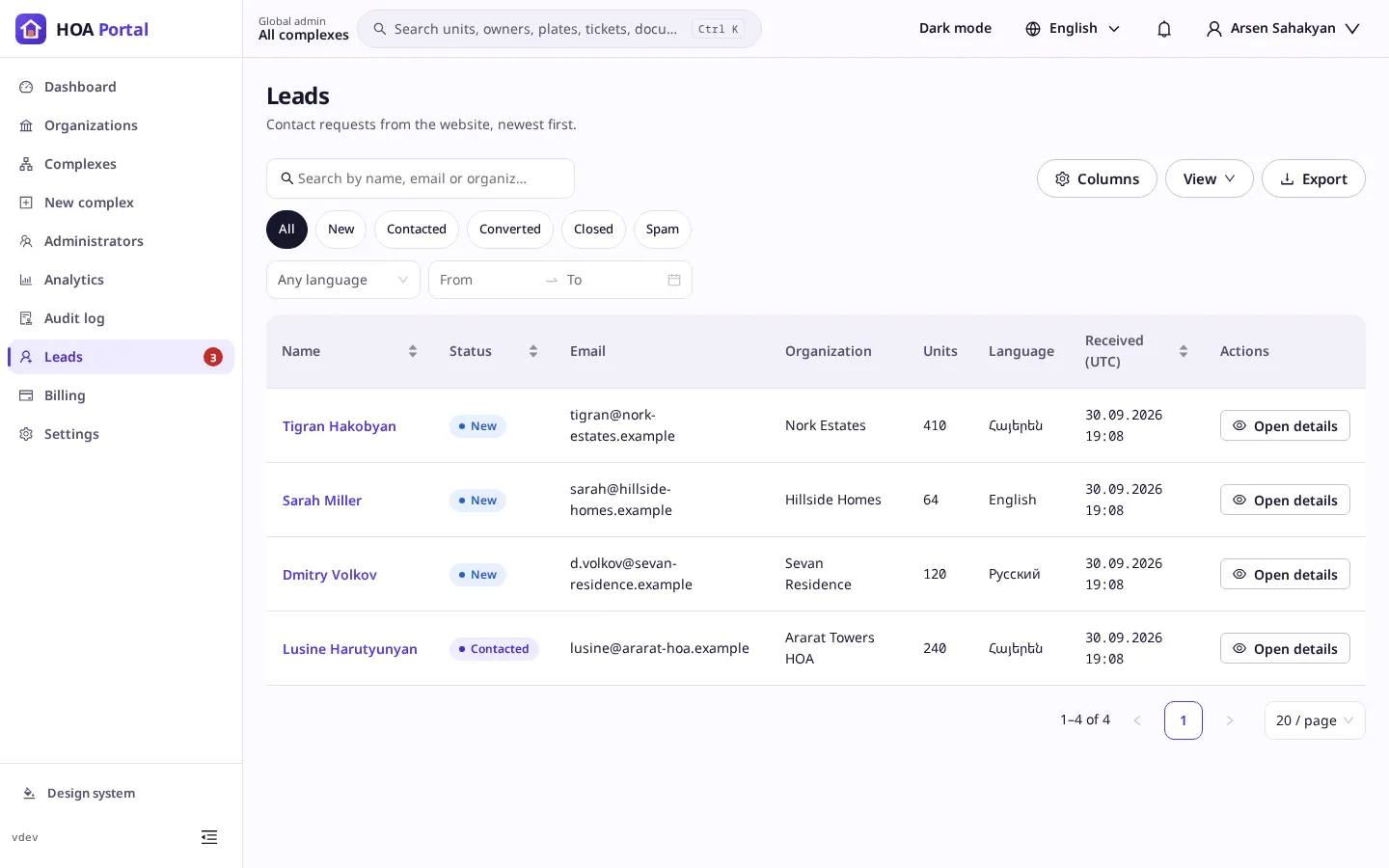Open Dmitry Volkov lead link
Image resolution: width=1389 pixels, height=868 pixels.
coord(330,575)
